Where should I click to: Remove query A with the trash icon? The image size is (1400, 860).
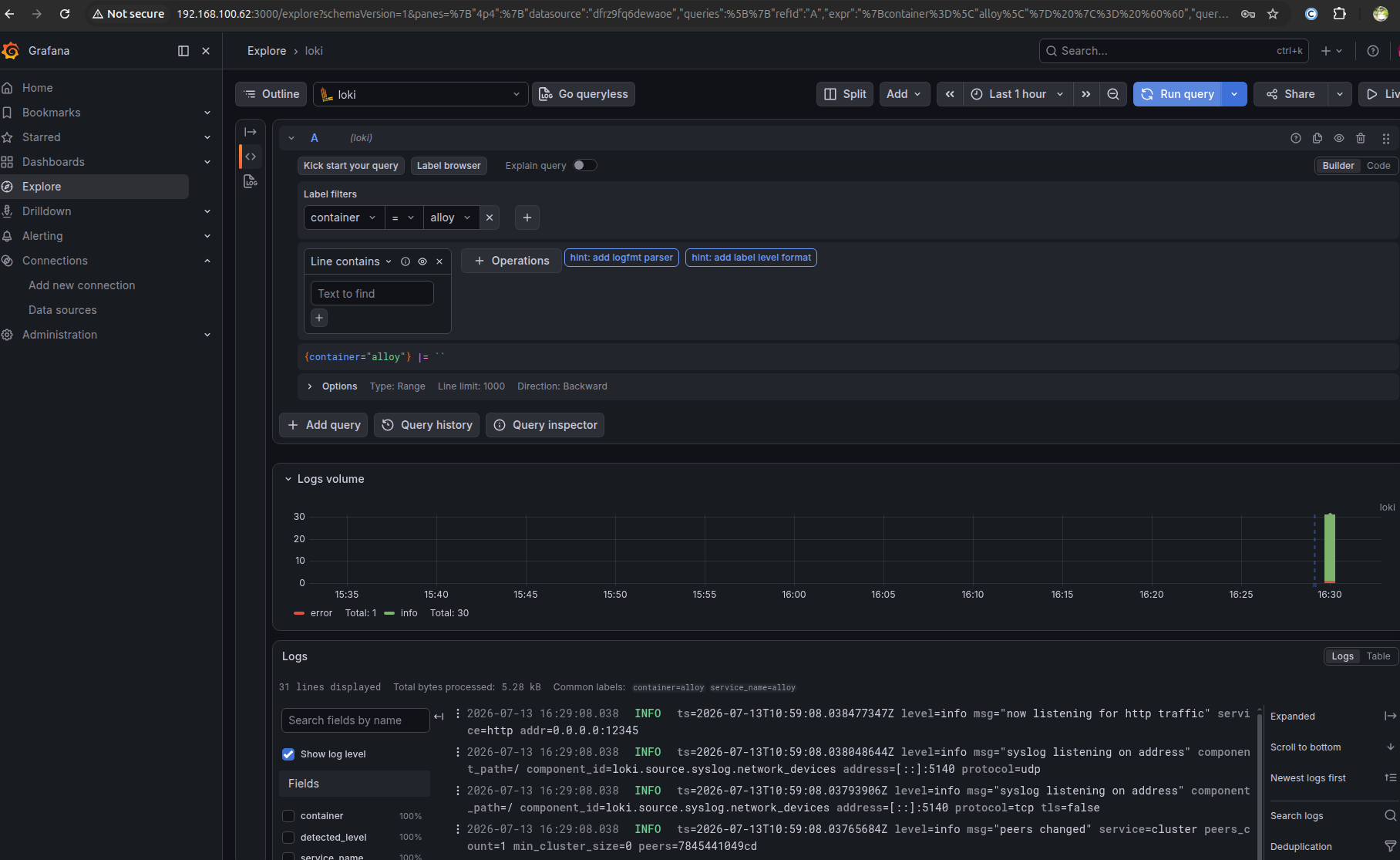(1361, 138)
